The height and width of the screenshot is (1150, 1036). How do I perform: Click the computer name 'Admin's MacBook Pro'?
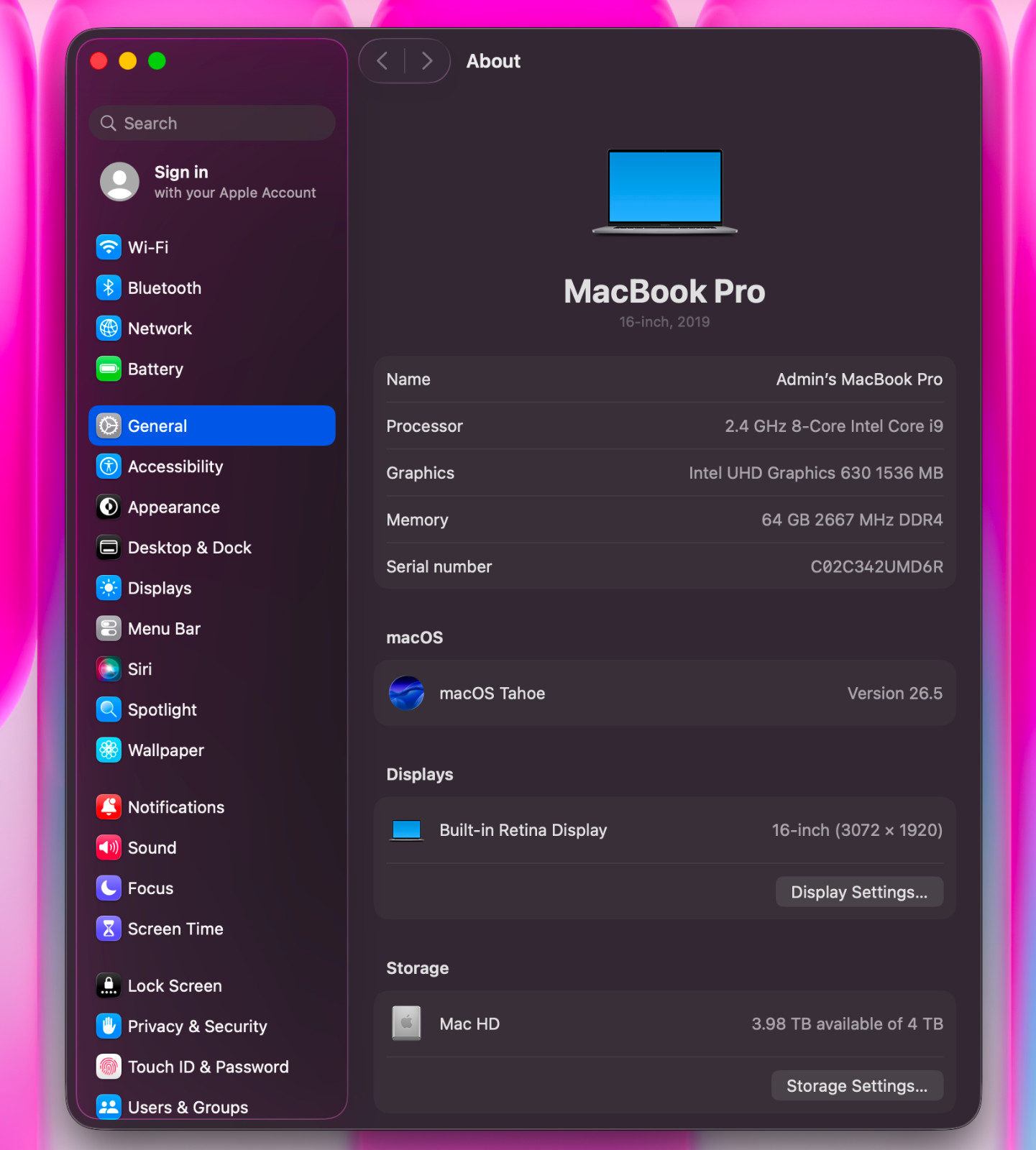click(x=859, y=379)
